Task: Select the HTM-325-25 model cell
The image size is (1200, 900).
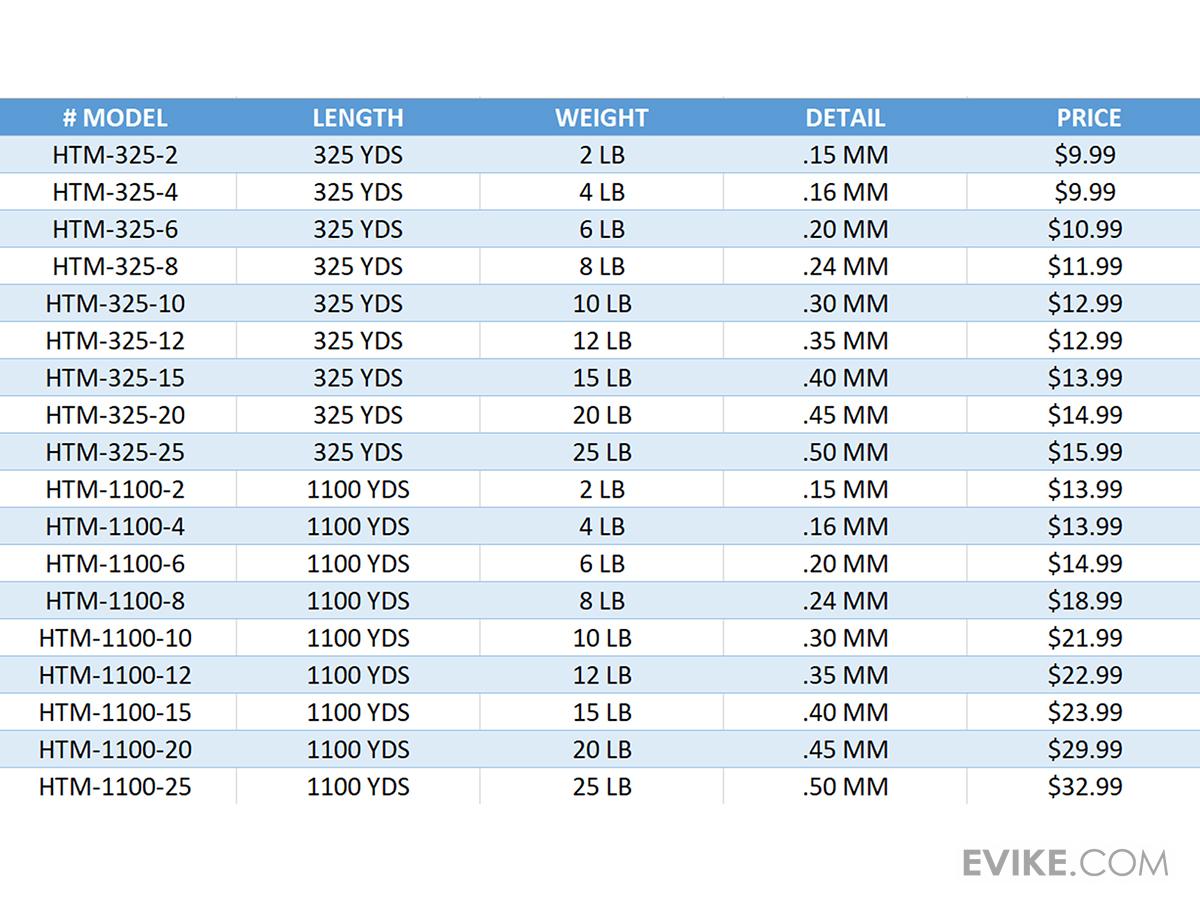Action: 115,452
